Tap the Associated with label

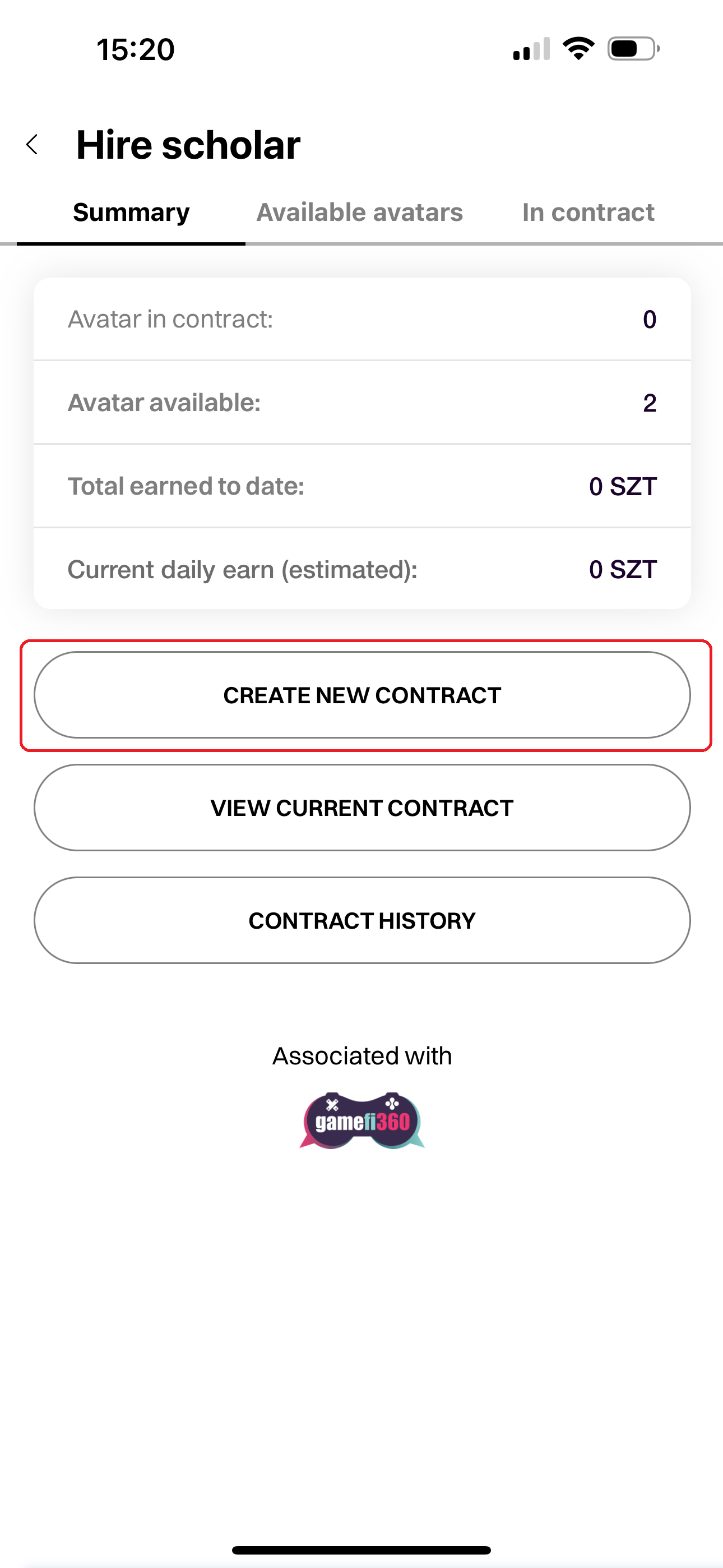pyautogui.click(x=362, y=1055)
